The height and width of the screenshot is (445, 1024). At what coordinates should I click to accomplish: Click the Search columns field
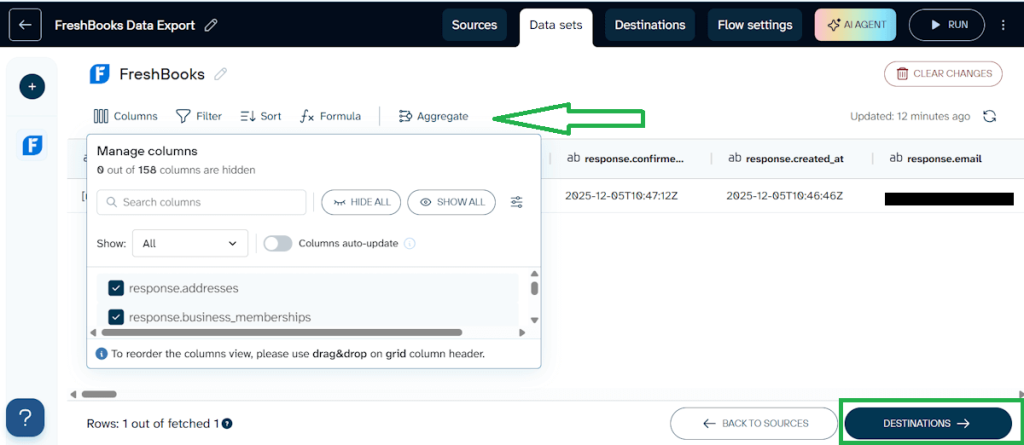point(201,202)
